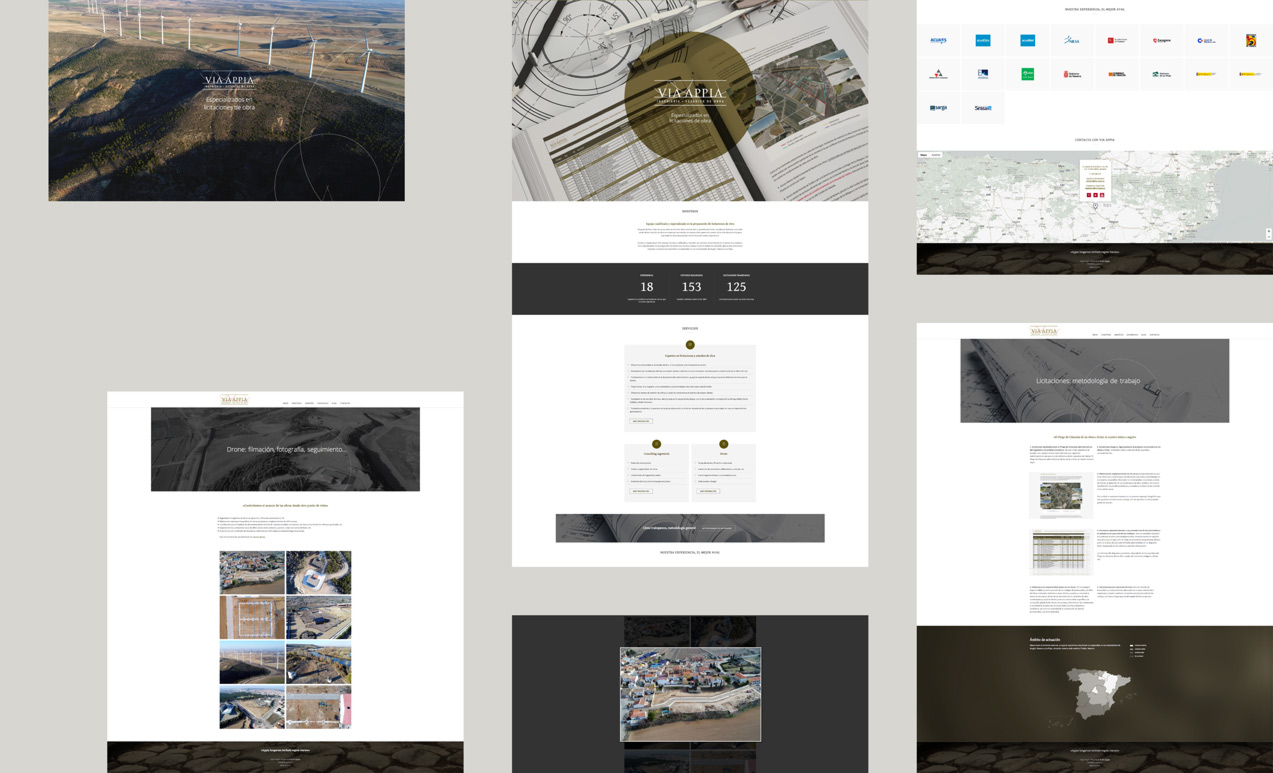Click the Via Appia logo on the drone page header
Image resolution: width=1273 pixels, height=773 pixels.
point(234,400)
